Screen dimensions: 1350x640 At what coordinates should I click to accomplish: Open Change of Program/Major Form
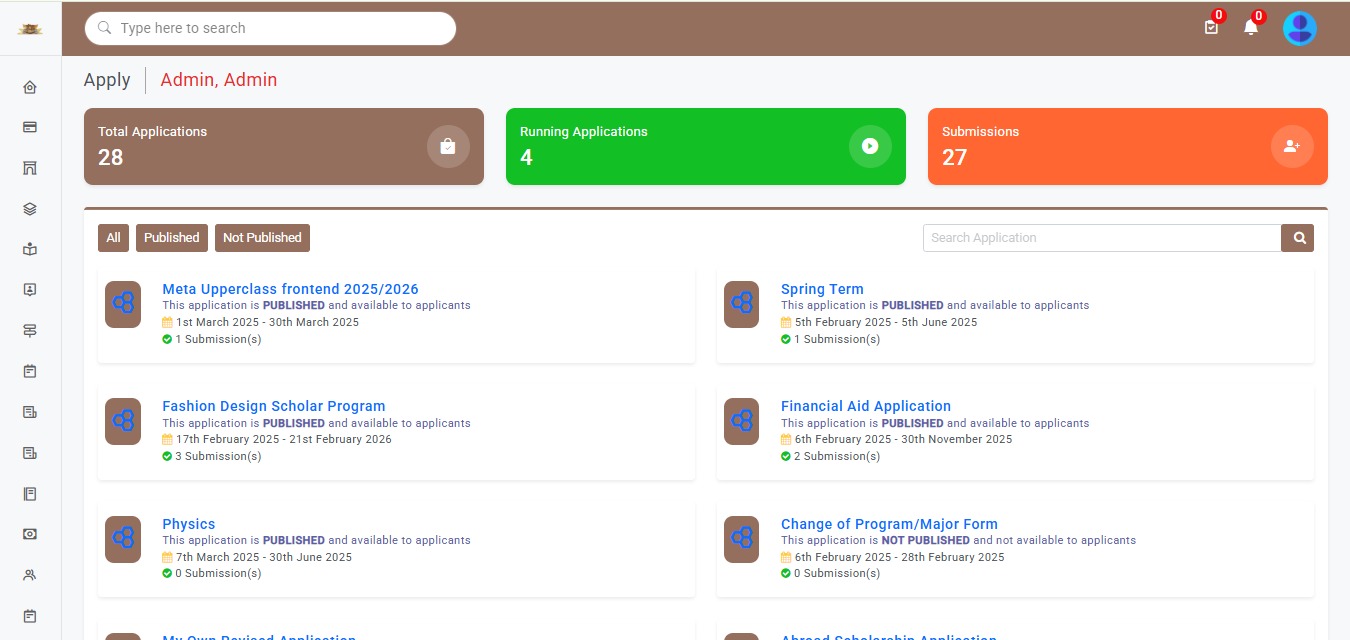point(889,524)
